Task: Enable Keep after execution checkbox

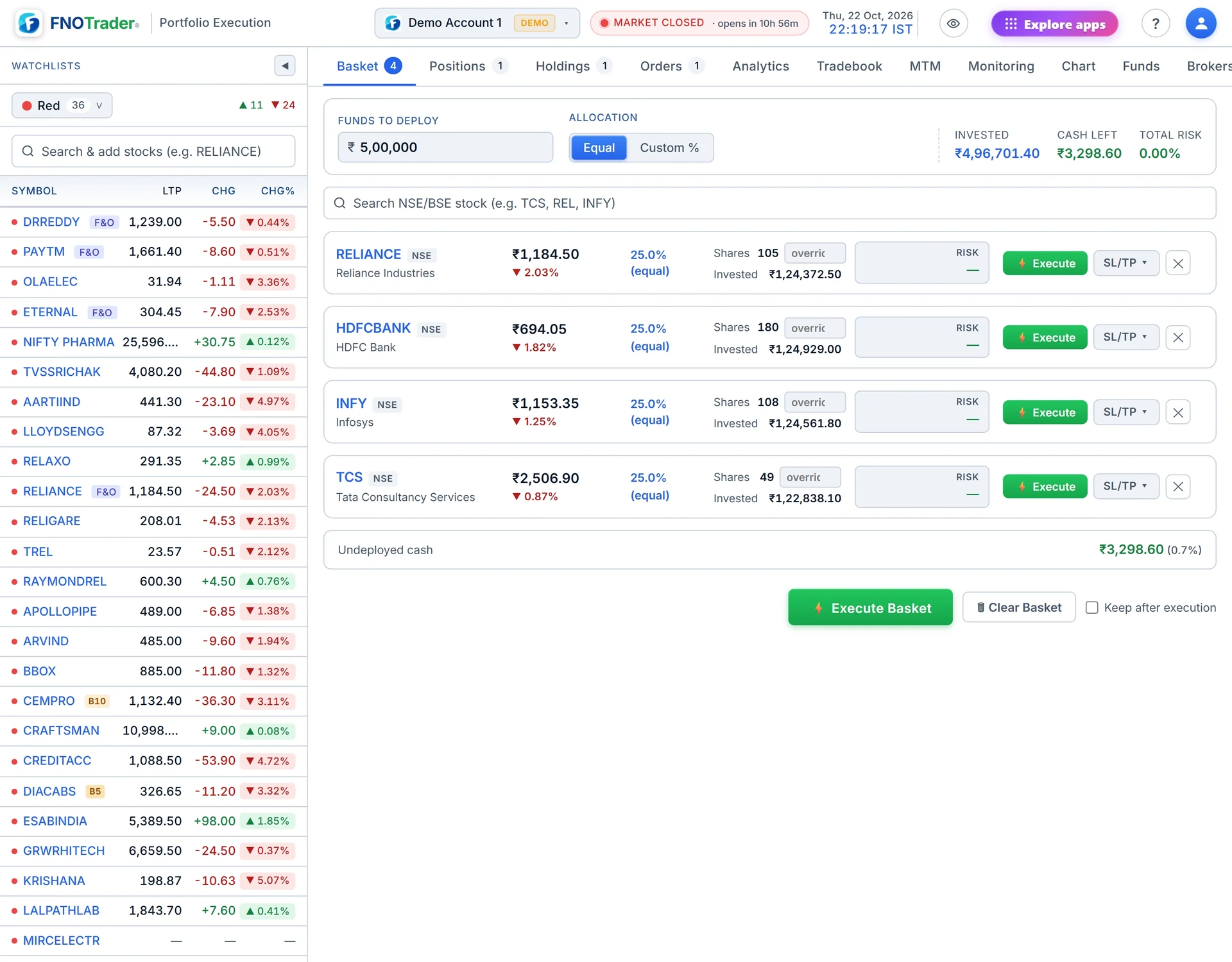Action: (1091, 607)
